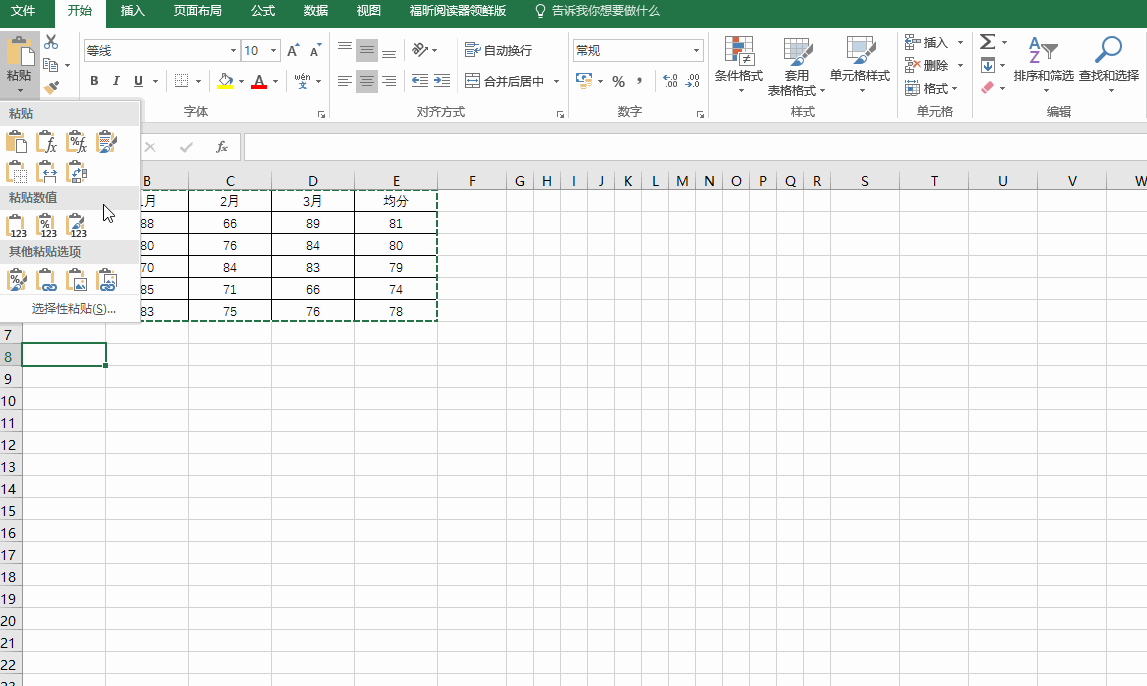The height and width of the screenshot is (686, 1147).
Task: Select the transpose paste icon
Action: (x=77, y=172)
